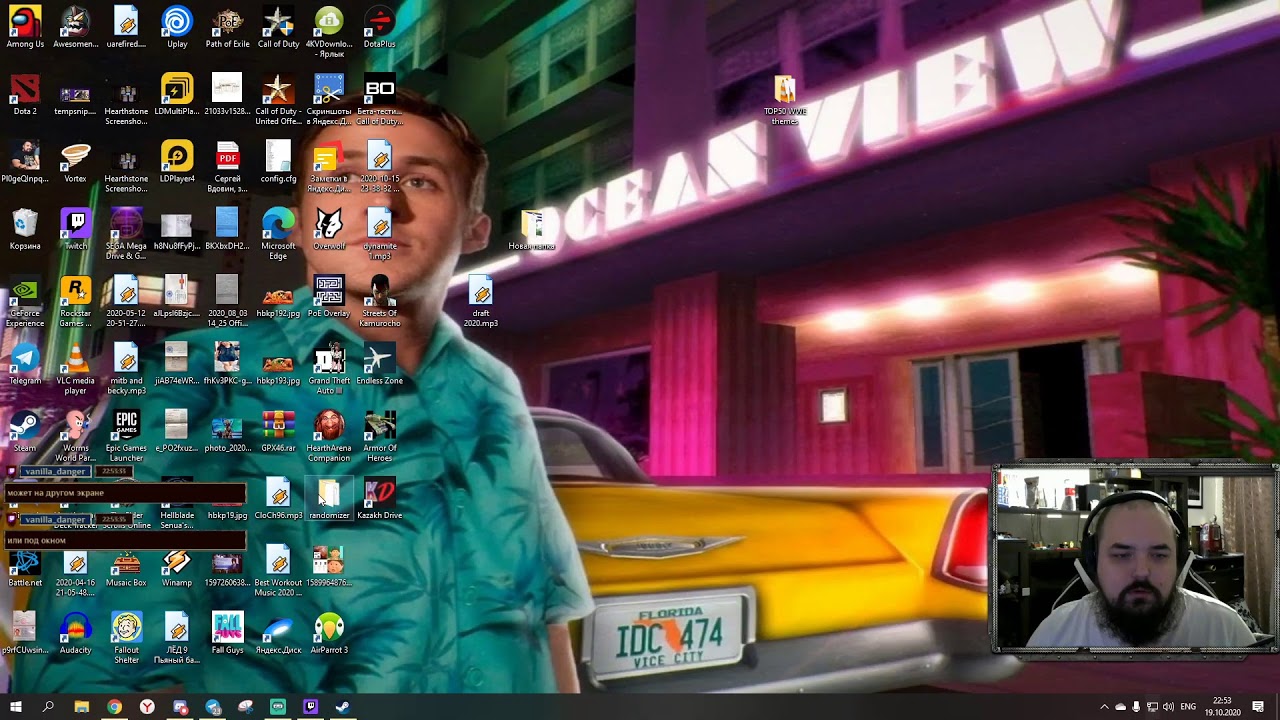
Task: Open Telegram desktop shortcut
Action: tap(25, 364)
